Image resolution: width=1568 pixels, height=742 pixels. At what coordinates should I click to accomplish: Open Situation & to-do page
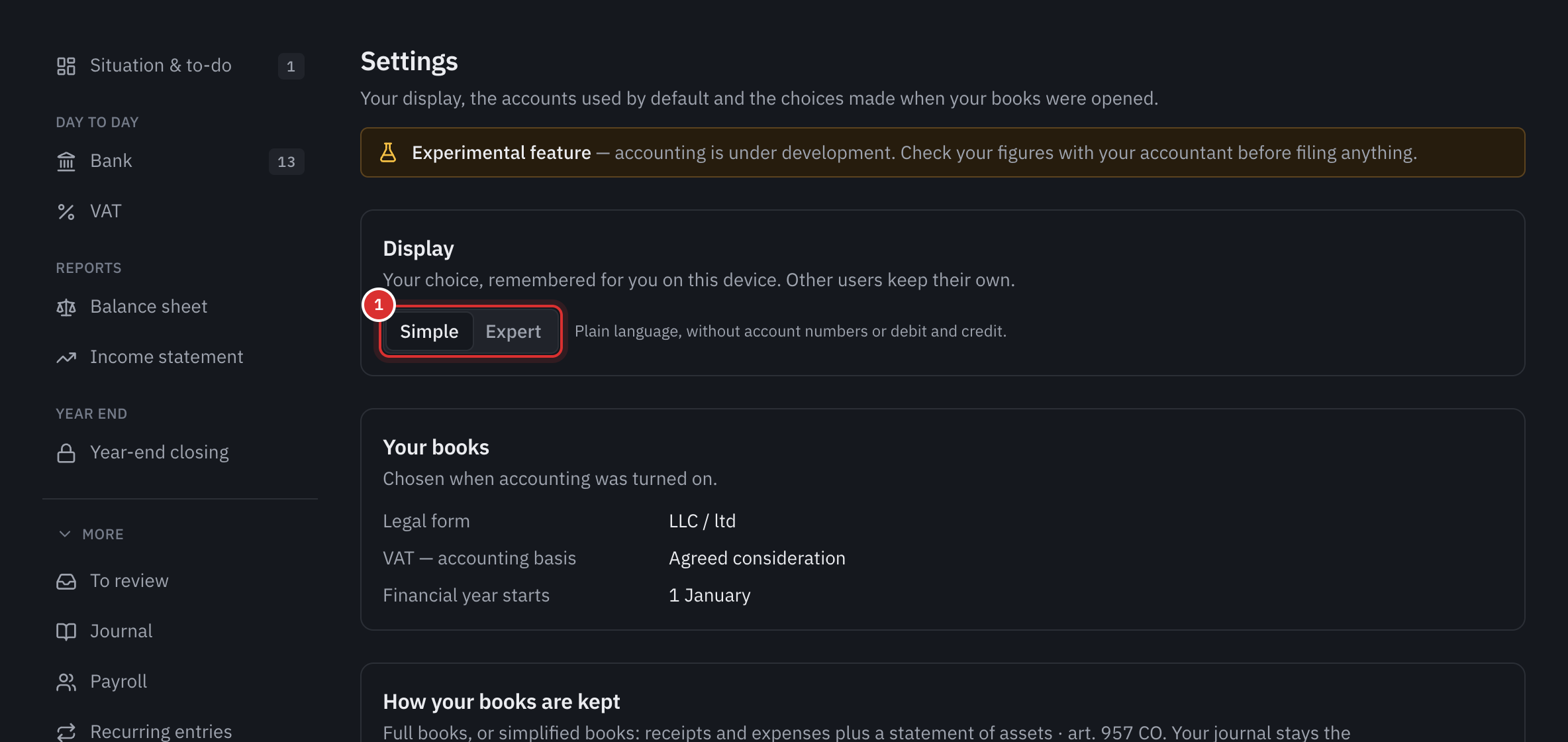pyautogui.click(x=180, y=66)
